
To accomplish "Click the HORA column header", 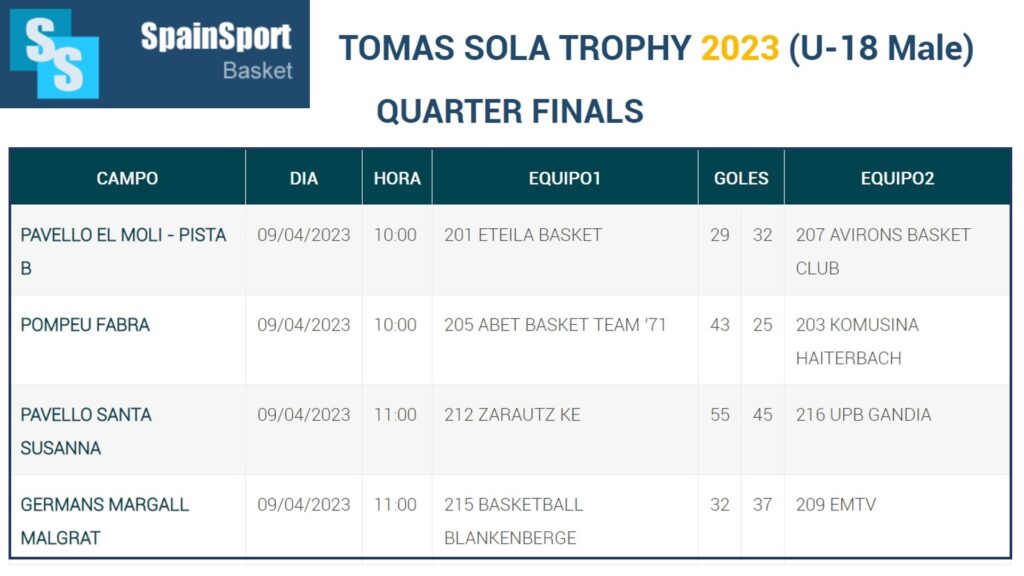I will 397,178.
